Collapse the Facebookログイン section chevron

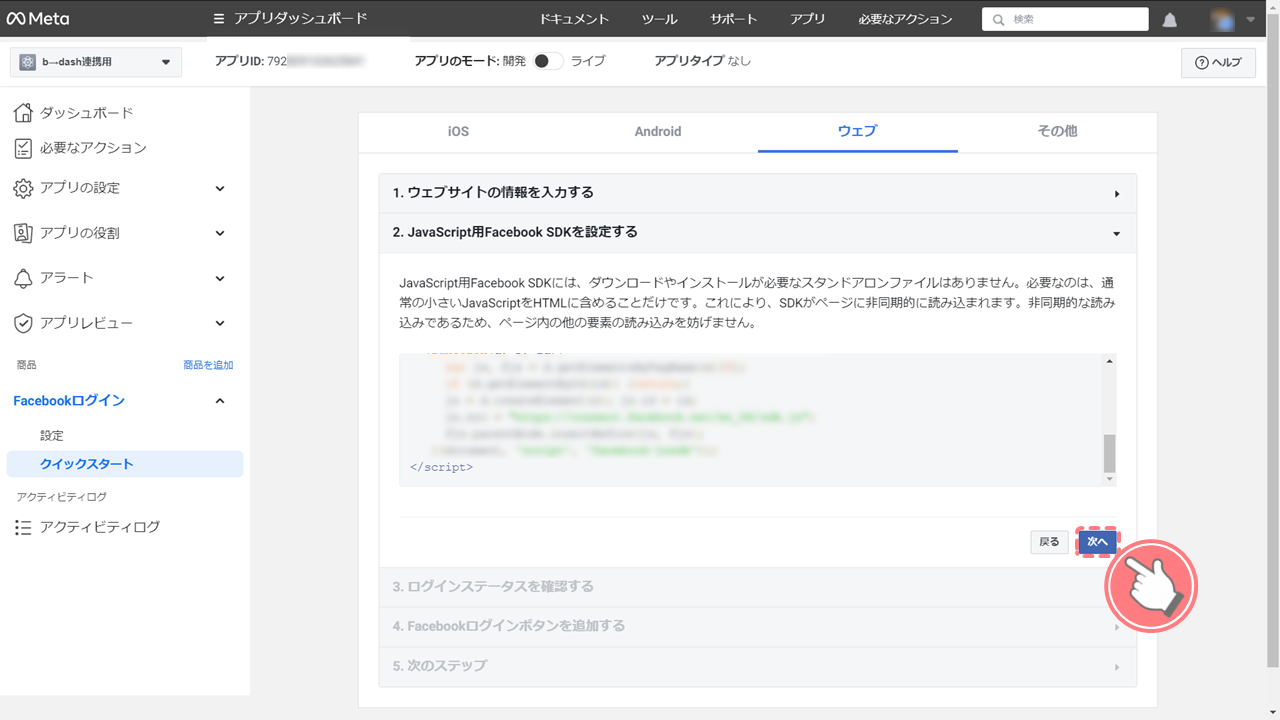click(220, 401)
